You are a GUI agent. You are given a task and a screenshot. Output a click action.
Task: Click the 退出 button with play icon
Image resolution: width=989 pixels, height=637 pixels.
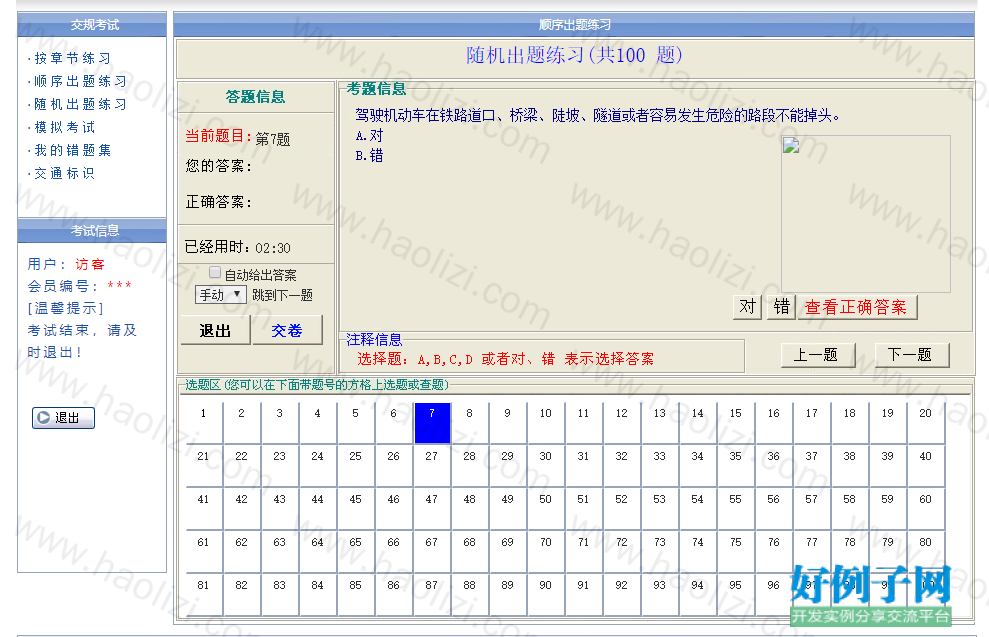coord(63,418)
